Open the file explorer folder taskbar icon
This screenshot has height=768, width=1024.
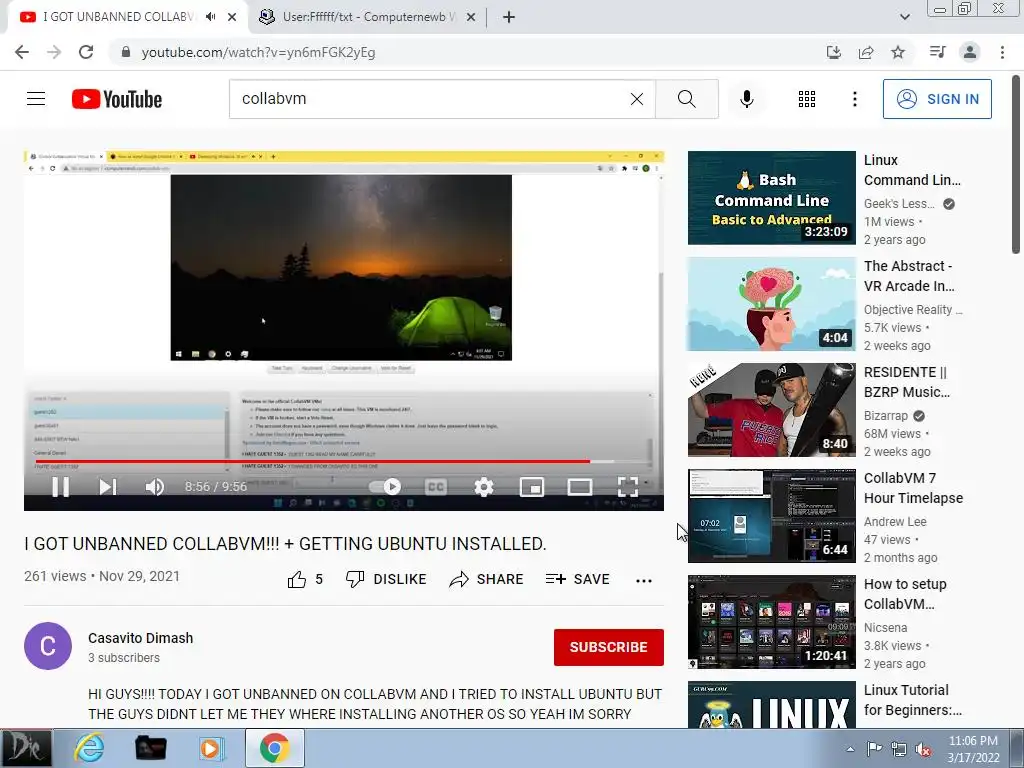[x=150, y=748]
